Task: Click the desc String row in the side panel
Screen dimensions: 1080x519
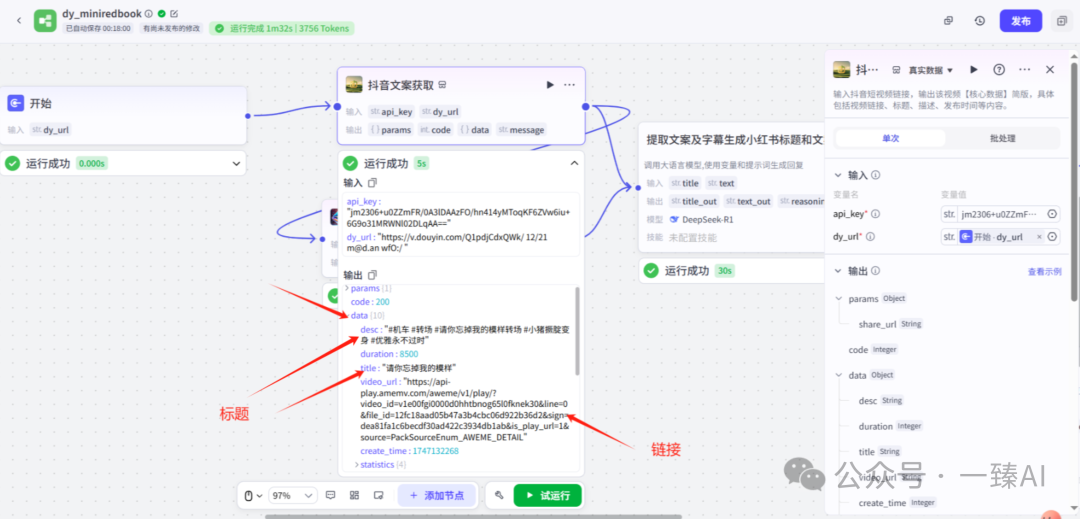Action: pos(881,401)
